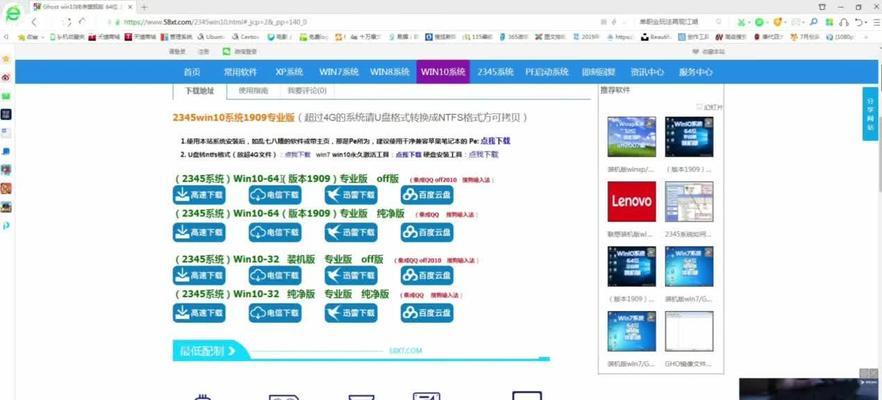
Task: Open WIN7系统 in navigation bar
Action: pyautogui.click(x=339, y=72)
